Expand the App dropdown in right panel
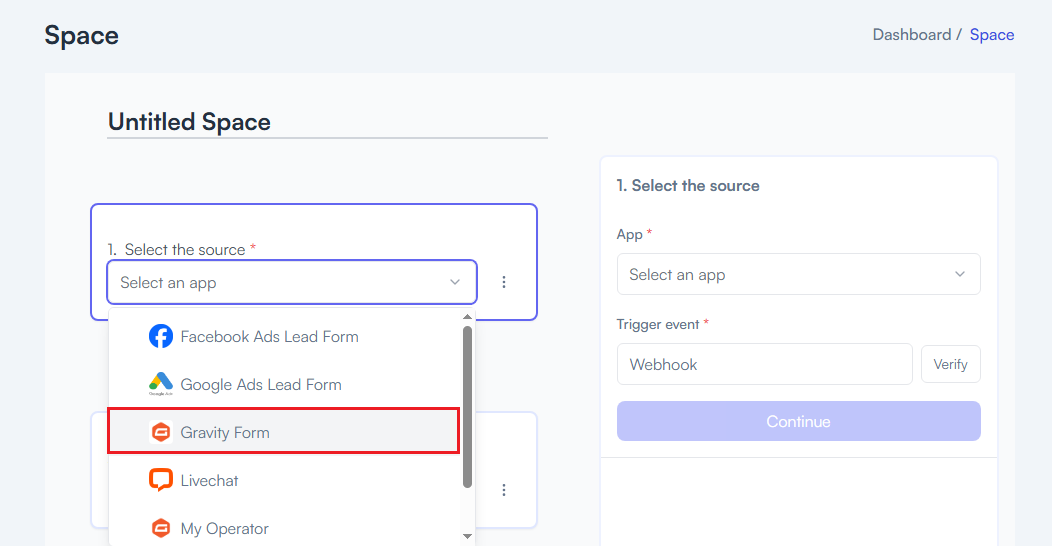Viewport: 1052px width, 546px height. tap(798, 274)
